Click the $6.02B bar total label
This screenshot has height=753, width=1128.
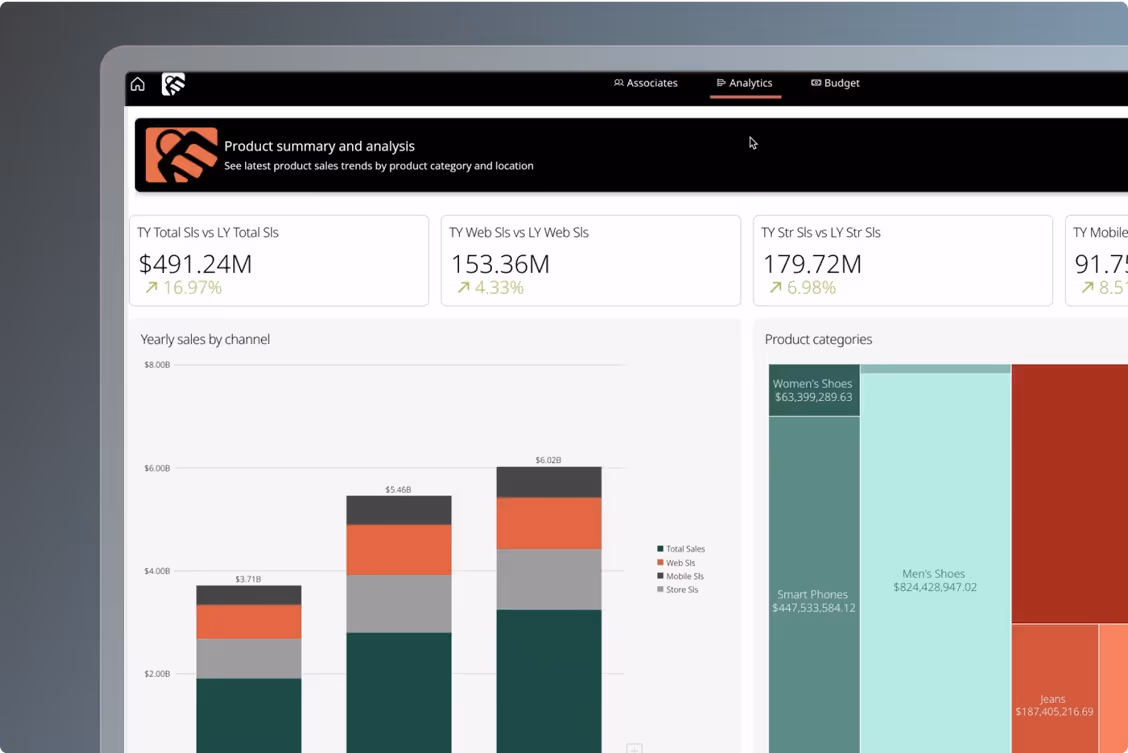click(548, 460)
